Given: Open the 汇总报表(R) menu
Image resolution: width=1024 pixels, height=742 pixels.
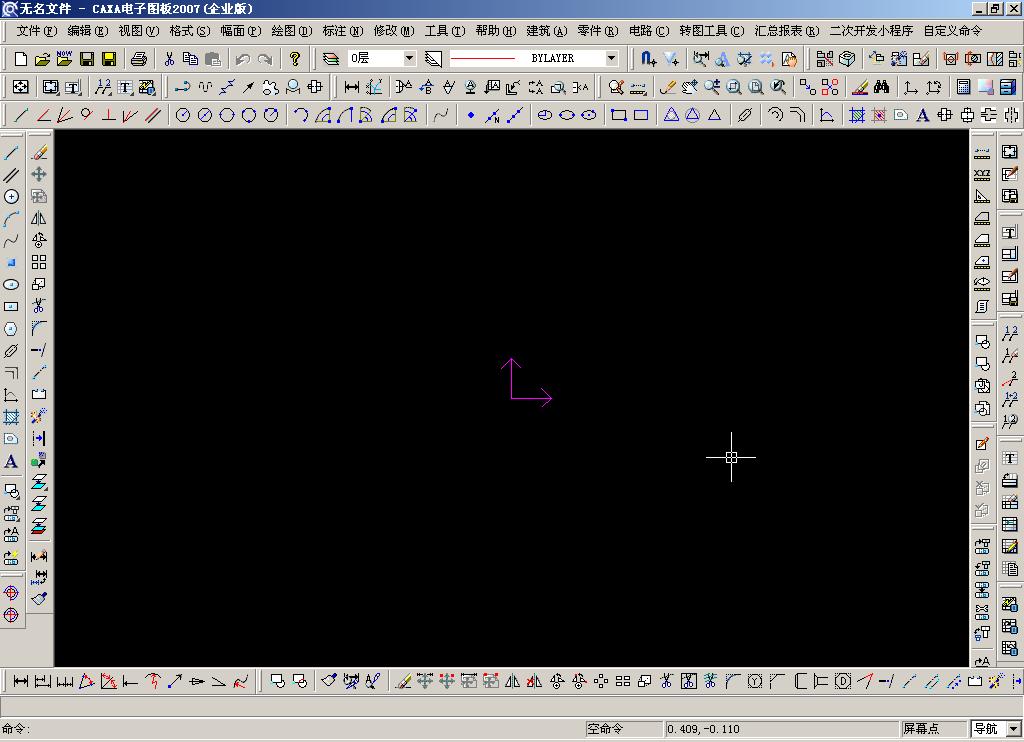Looking at the screenshot, I should point(786,31).
